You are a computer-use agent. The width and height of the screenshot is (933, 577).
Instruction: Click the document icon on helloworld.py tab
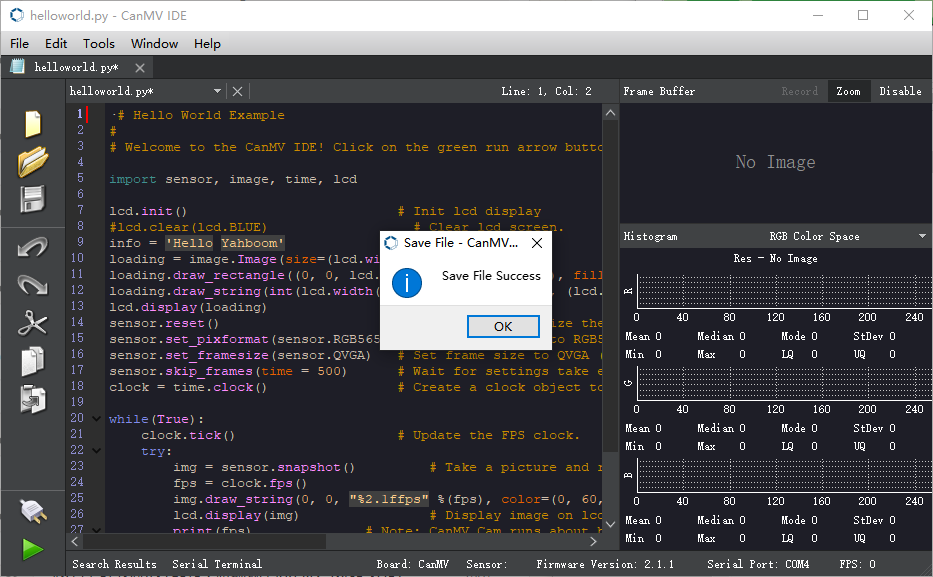point(18,67)
